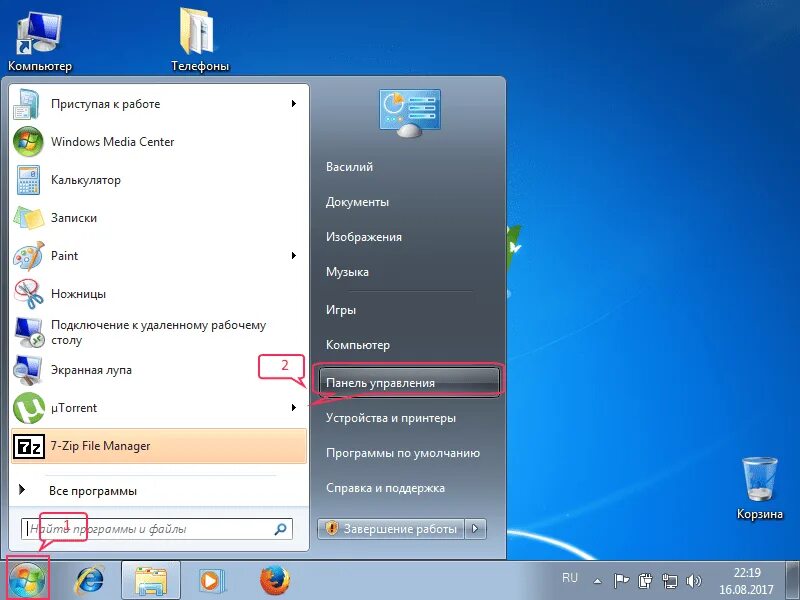Image resolution: width=800 pixels, height=600 pixels.
Task: Open Firefox from the taskbar
Action: [275, 581]
